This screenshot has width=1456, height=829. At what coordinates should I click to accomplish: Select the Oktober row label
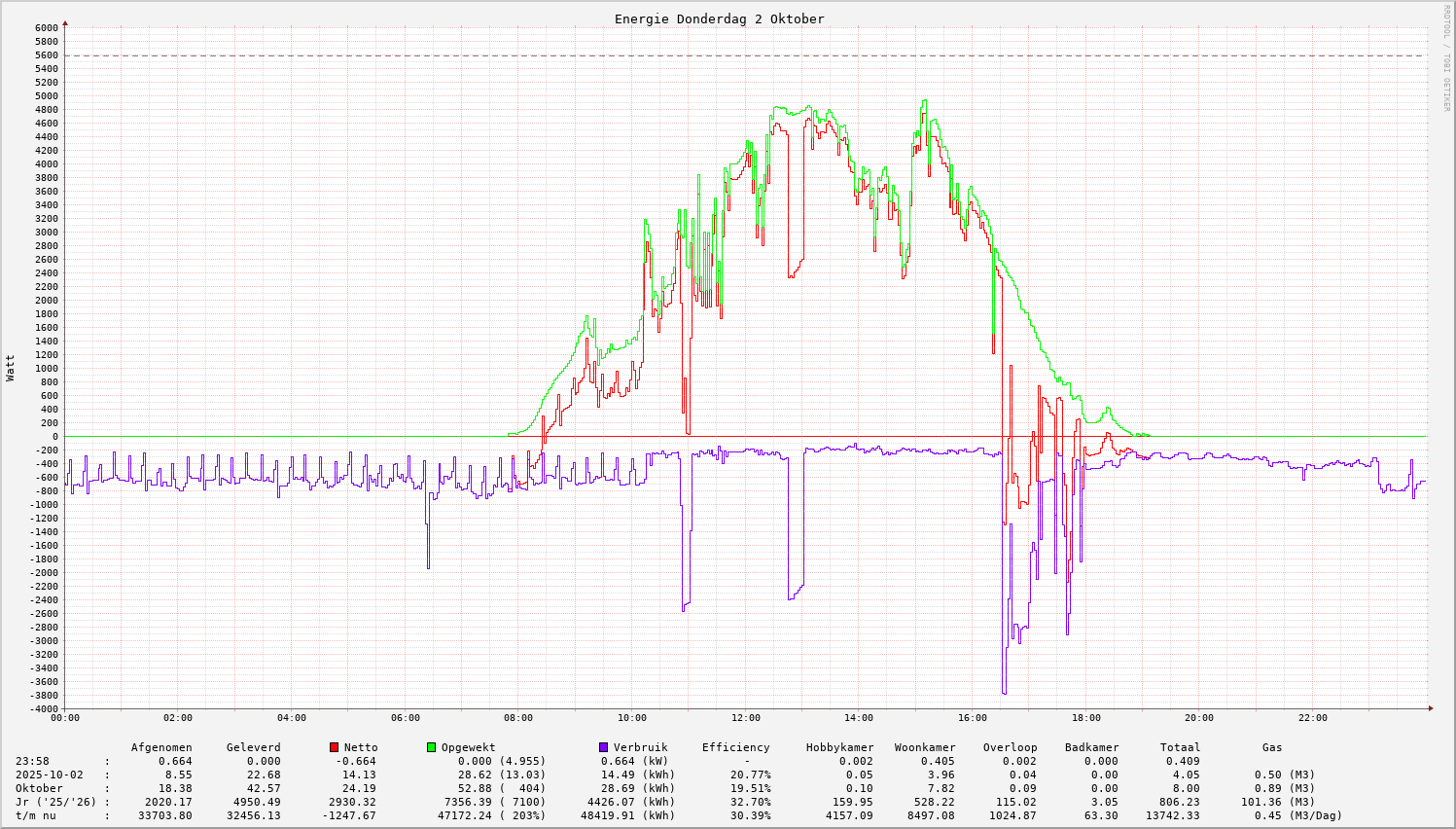39,788
